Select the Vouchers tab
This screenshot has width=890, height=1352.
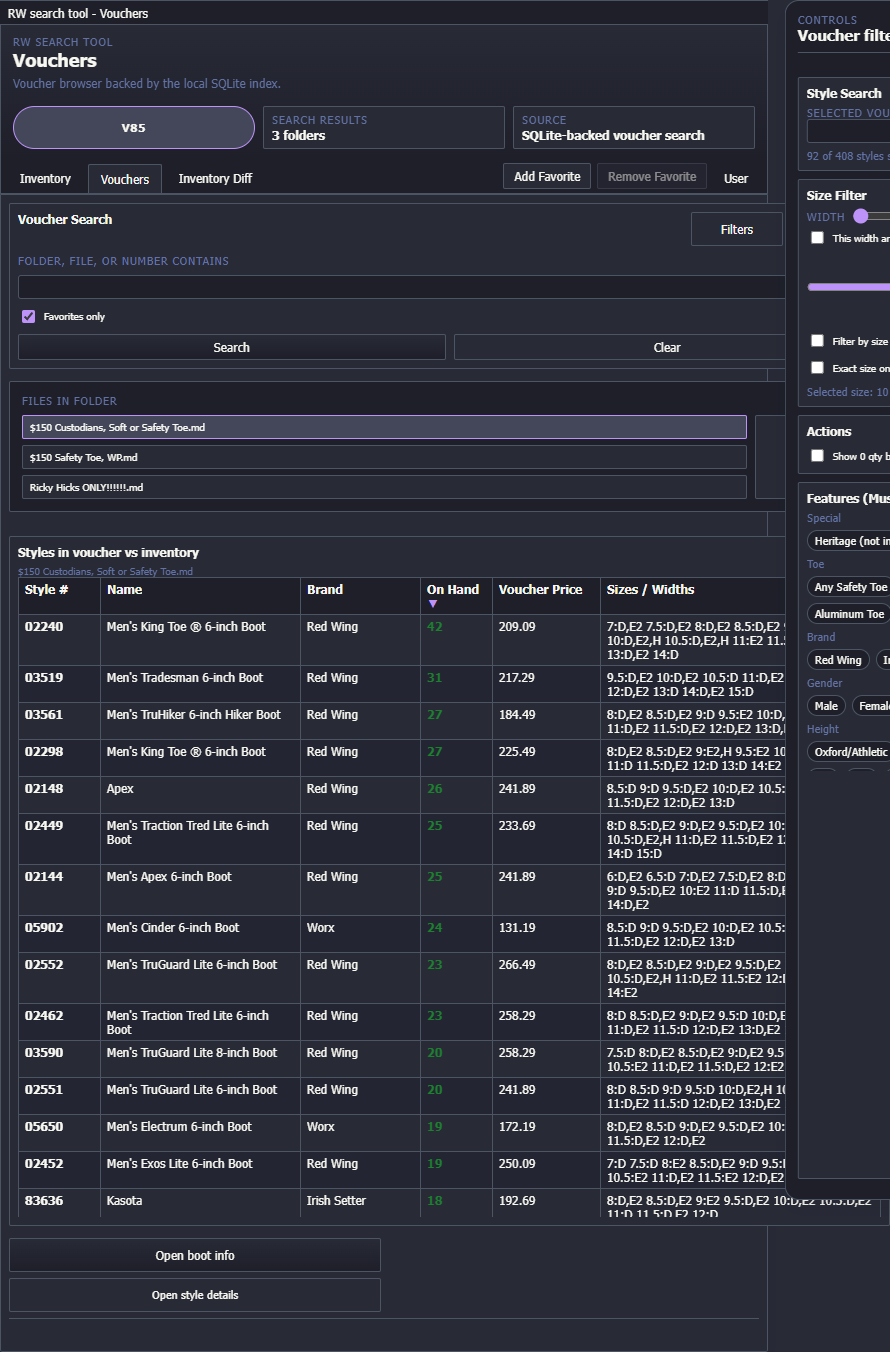click(x=125, y=179)
